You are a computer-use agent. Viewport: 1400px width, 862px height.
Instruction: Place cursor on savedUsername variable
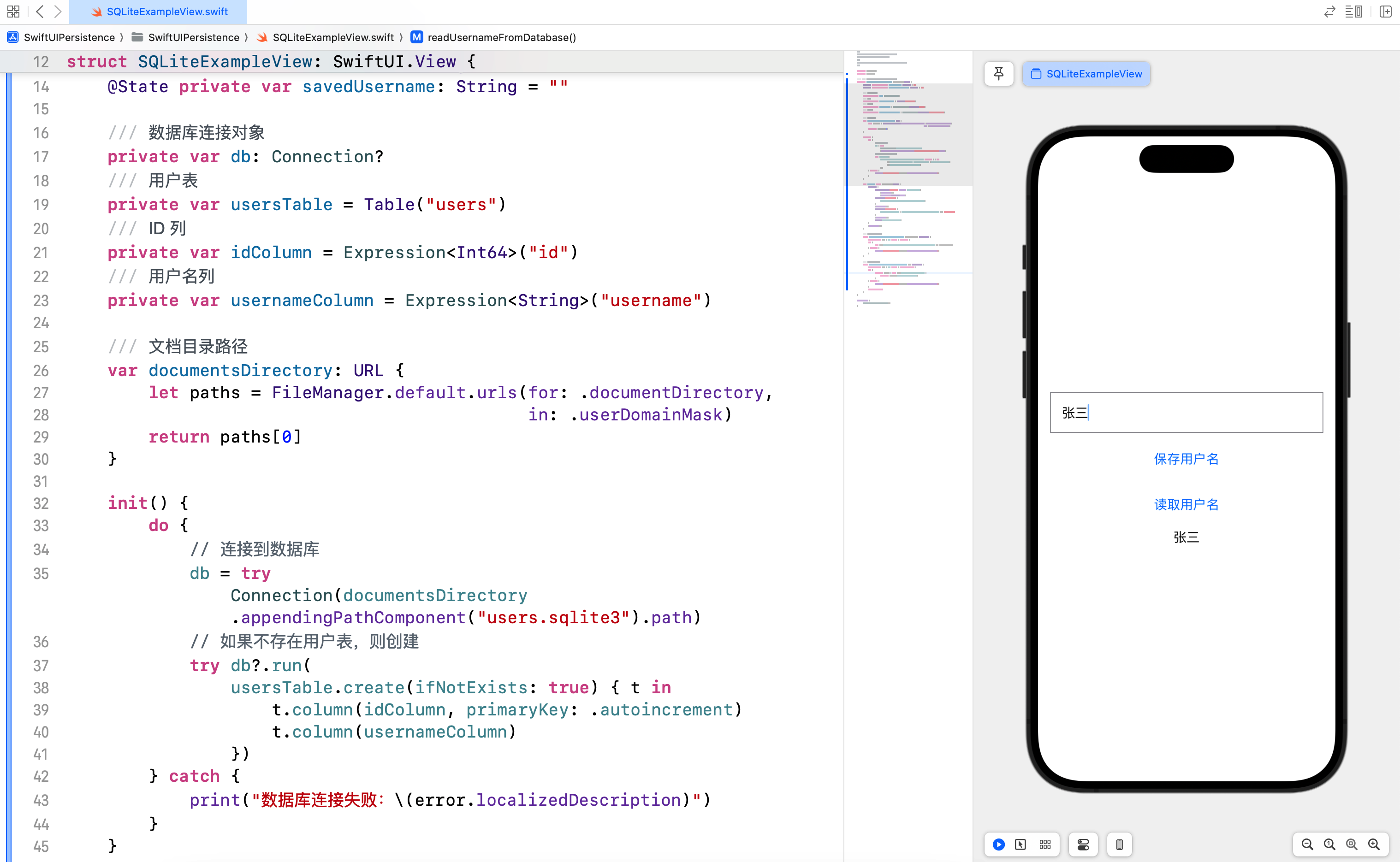368,87
